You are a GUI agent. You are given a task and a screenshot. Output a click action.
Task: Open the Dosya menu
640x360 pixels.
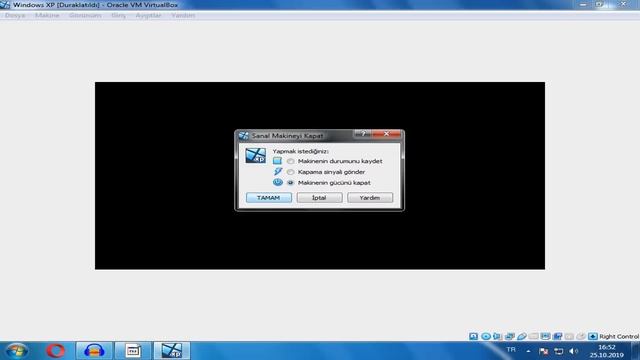pos(15,15)
